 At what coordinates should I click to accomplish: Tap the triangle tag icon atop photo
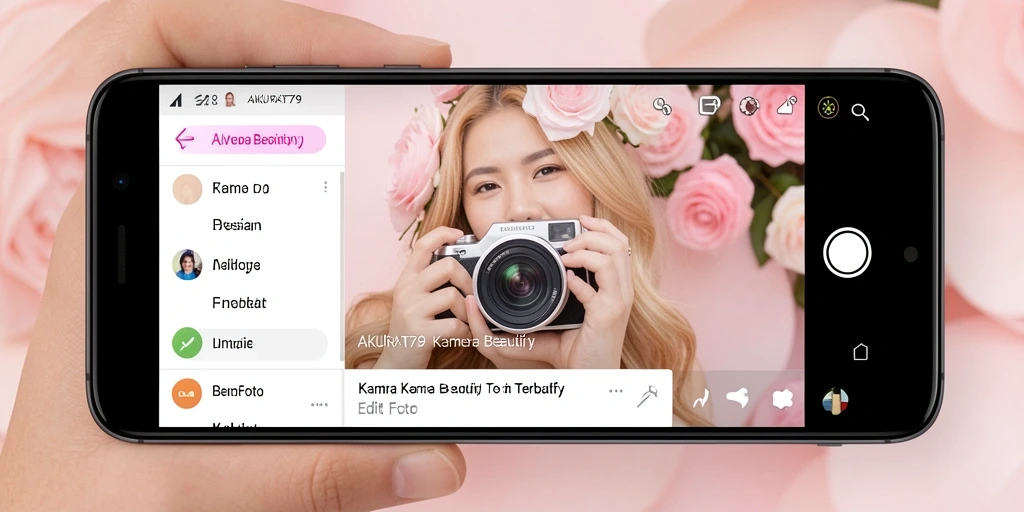pyautogui.click(x=788, y=105)
